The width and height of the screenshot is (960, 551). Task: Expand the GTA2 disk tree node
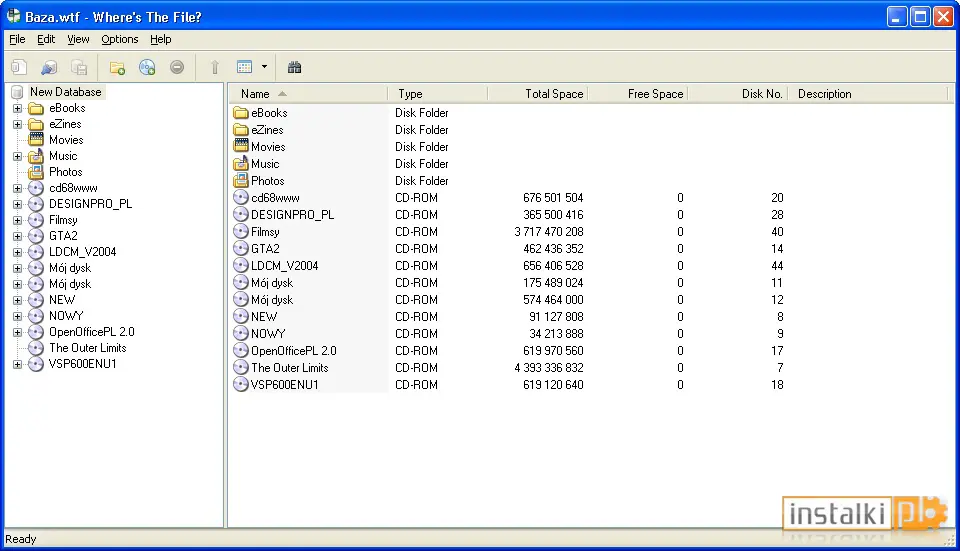[x=17, y=236]
